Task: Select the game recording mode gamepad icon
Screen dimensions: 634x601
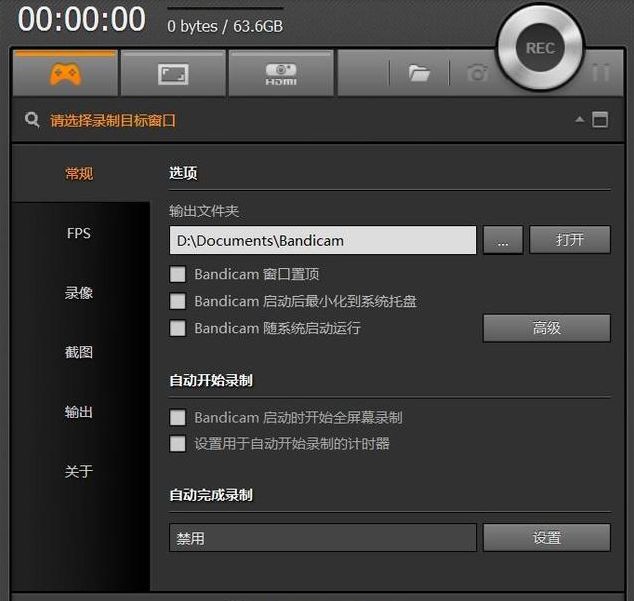Action: pos(65,74)
